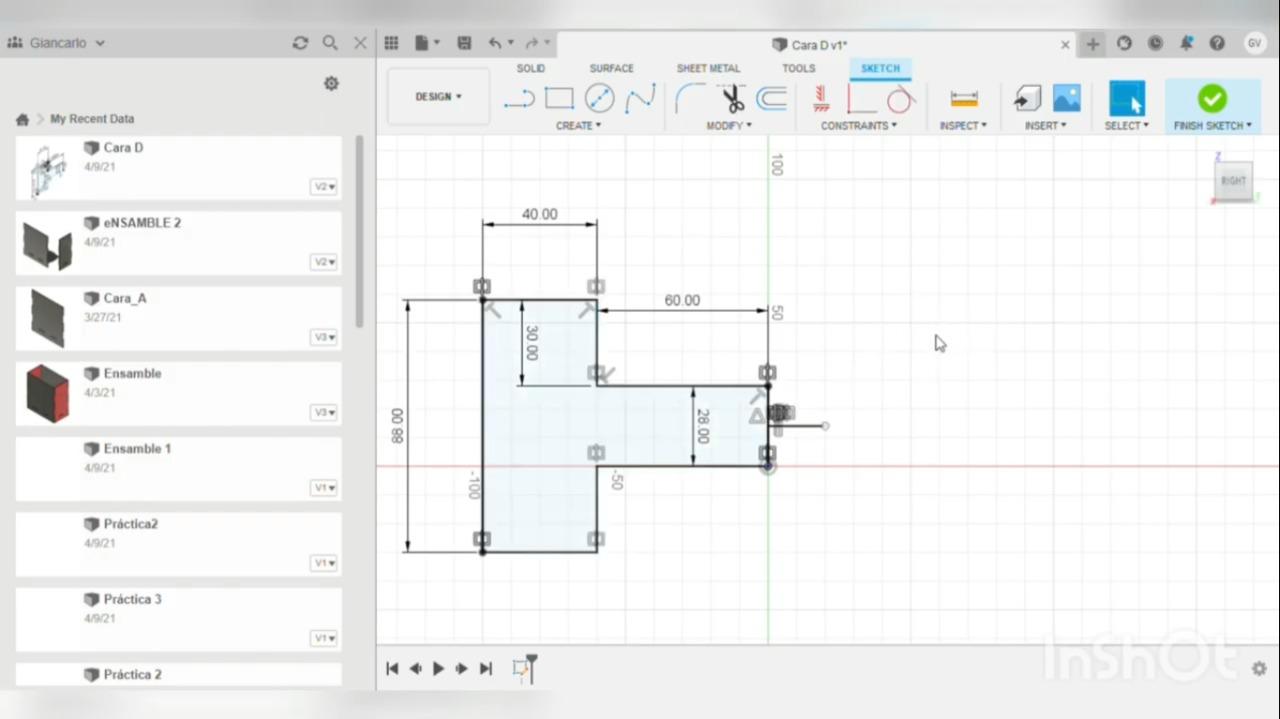Click the Save icon
The image size is (1280, 719).
[464, 43]
